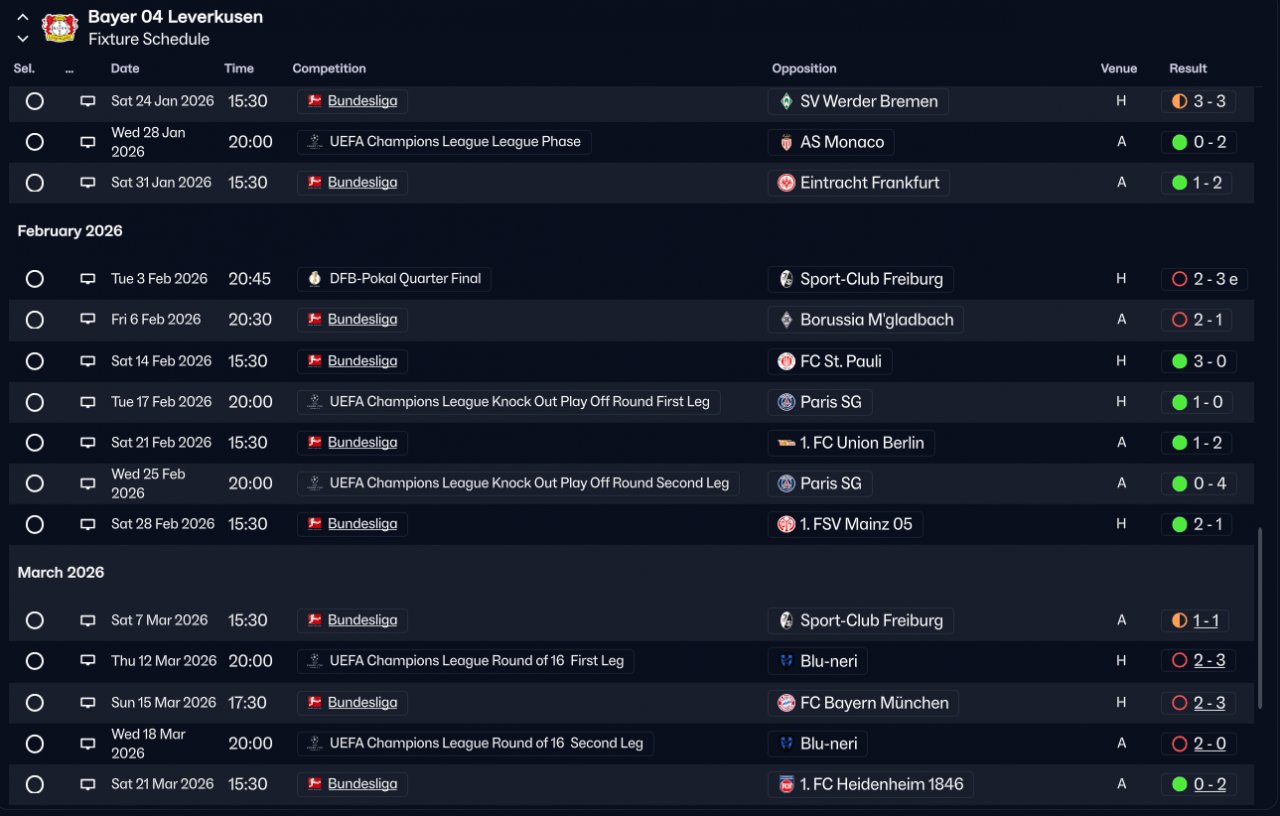The height and width of the screenshot is (816, 1280).
Task: Go to next club with down chevron
Action: [x=23, y=39]
